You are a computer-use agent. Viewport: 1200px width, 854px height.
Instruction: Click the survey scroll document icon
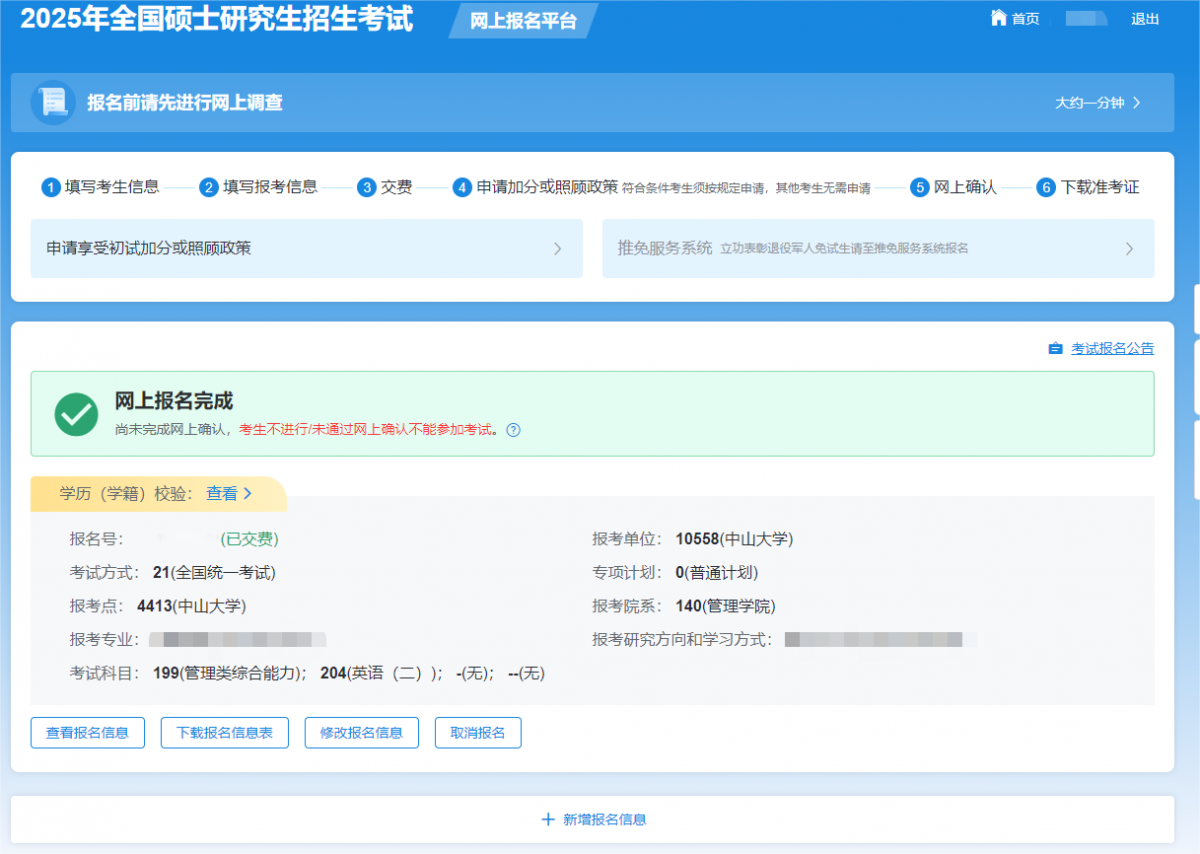click(x=53, y=102)
